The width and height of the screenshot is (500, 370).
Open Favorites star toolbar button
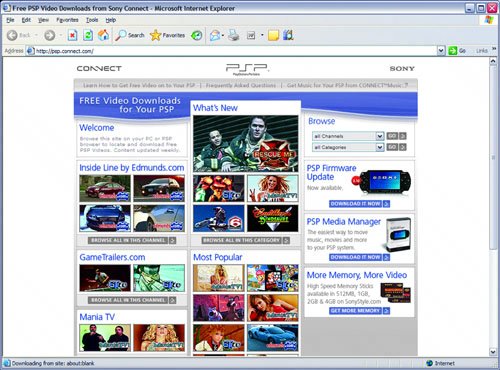click(x=167, y=35)
